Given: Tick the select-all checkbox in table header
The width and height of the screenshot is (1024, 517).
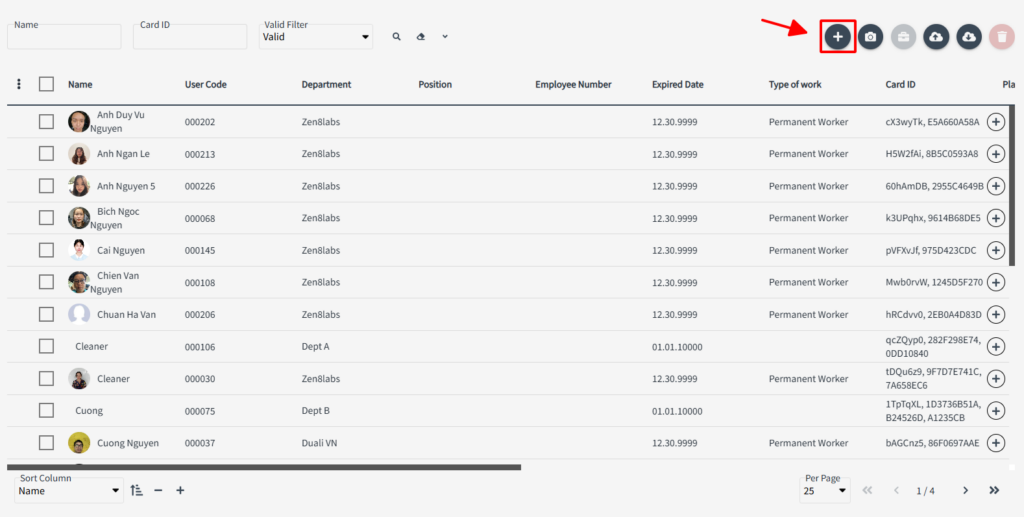Looking at the screenshot, I should pos(46,84).
